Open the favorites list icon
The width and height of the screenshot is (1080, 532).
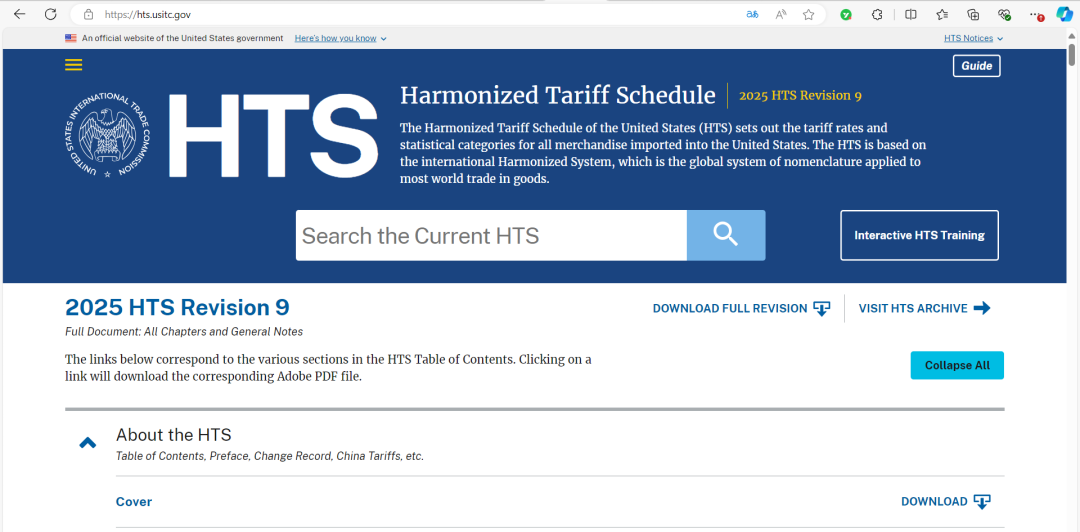[x=942, y=14]
